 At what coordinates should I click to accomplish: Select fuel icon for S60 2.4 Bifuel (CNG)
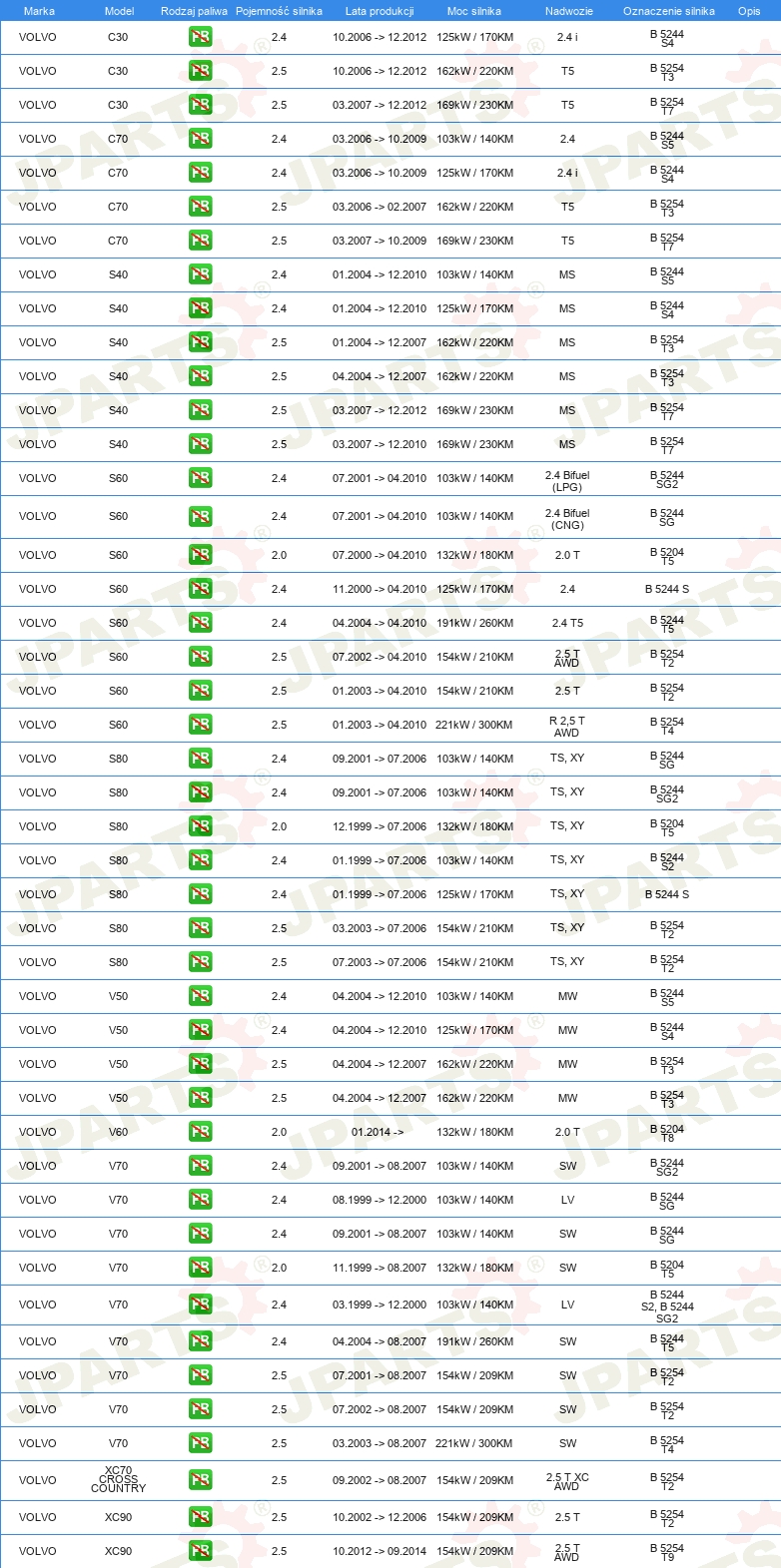[200, 516]
